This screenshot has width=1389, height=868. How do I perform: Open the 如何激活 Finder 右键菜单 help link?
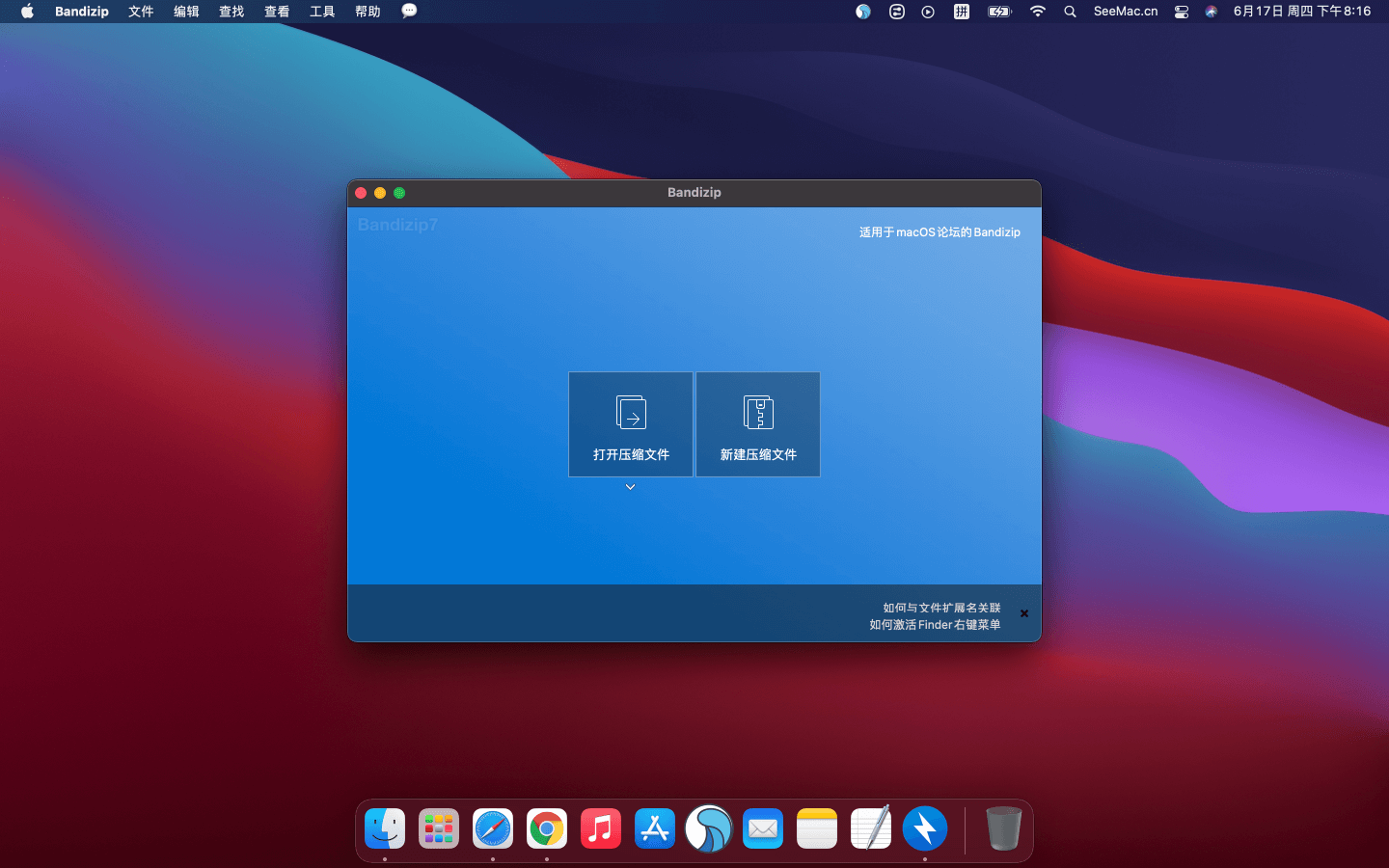(935, 625)
